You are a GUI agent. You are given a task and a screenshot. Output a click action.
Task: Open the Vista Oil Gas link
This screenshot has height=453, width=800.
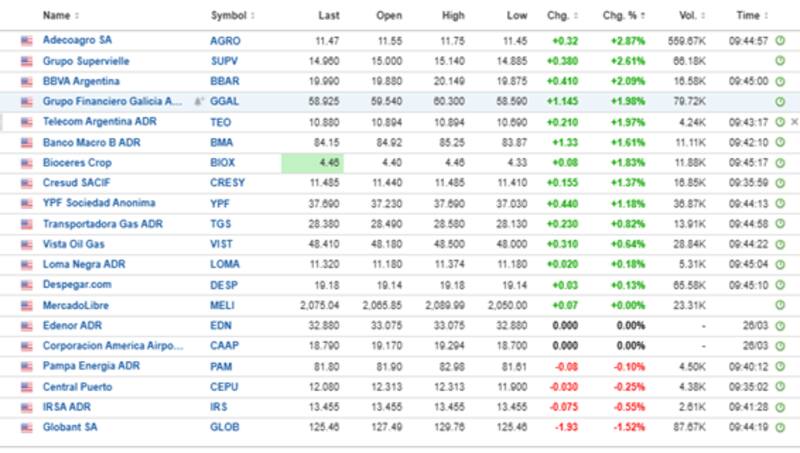click(x=74, y=245)
